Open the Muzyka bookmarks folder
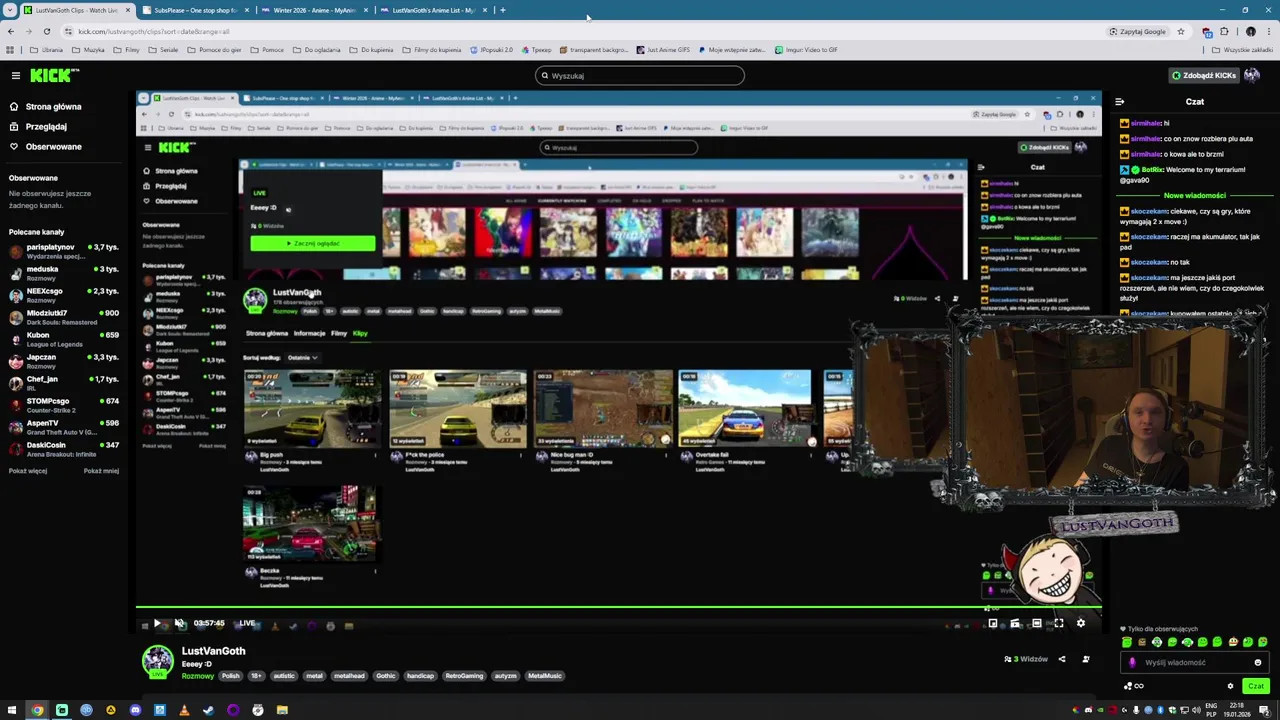 (89, 49)
